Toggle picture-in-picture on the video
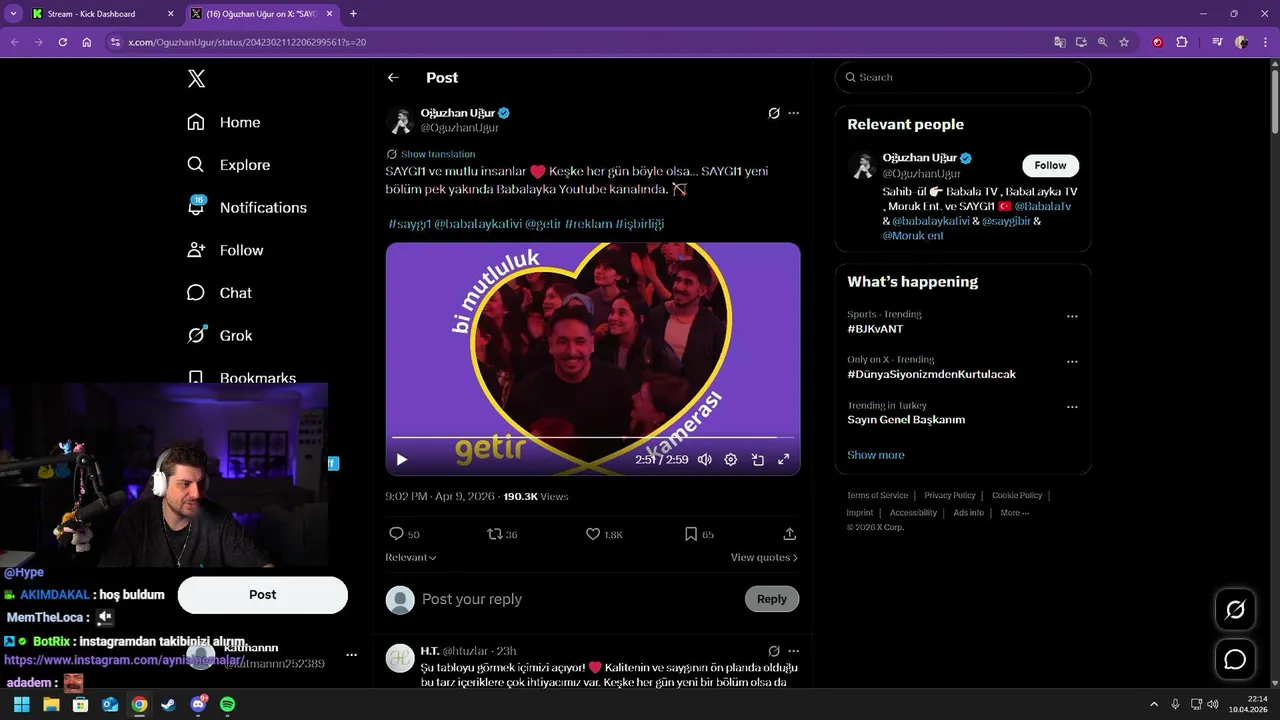 (758, 460)
